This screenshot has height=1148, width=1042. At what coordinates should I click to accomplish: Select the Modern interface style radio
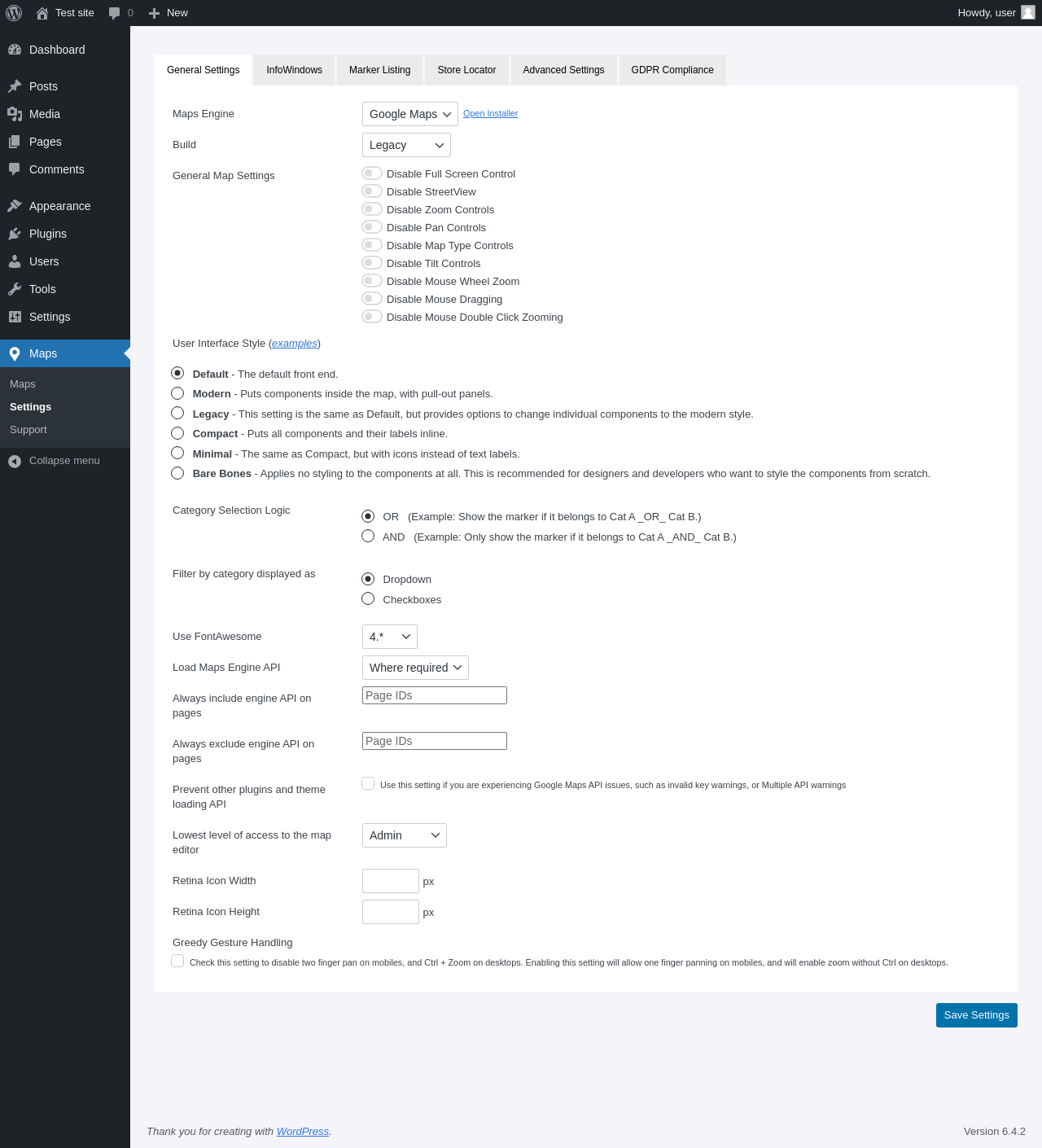177,393
